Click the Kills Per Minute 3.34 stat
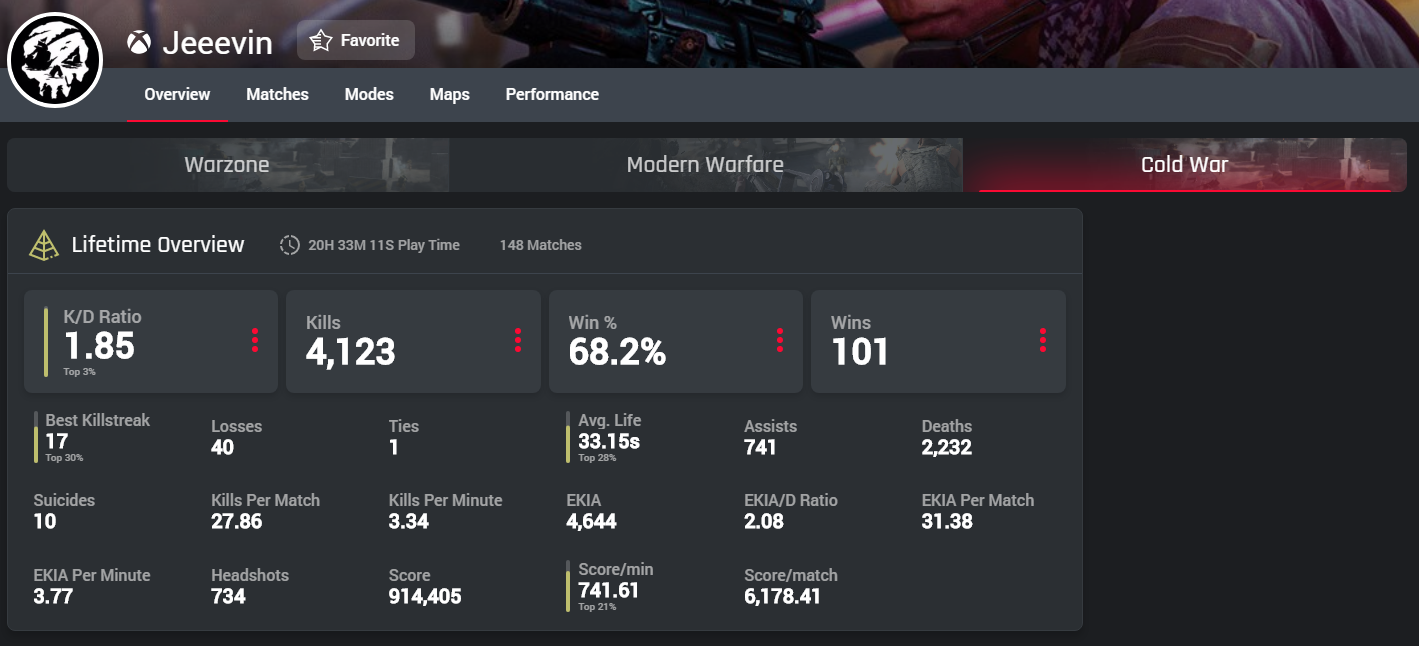The image size is (1419, 646). (445, 511)
